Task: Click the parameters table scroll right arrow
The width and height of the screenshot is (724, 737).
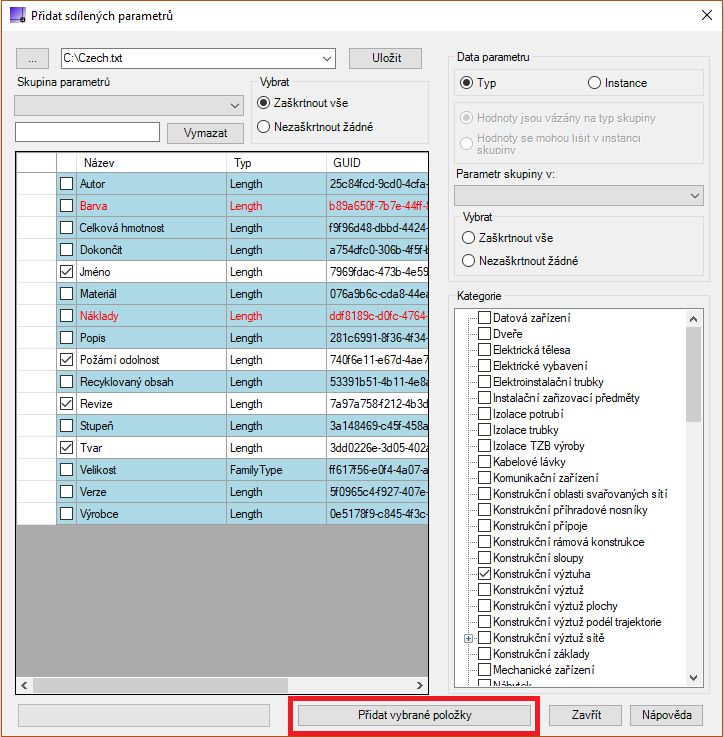Action: 419,685
